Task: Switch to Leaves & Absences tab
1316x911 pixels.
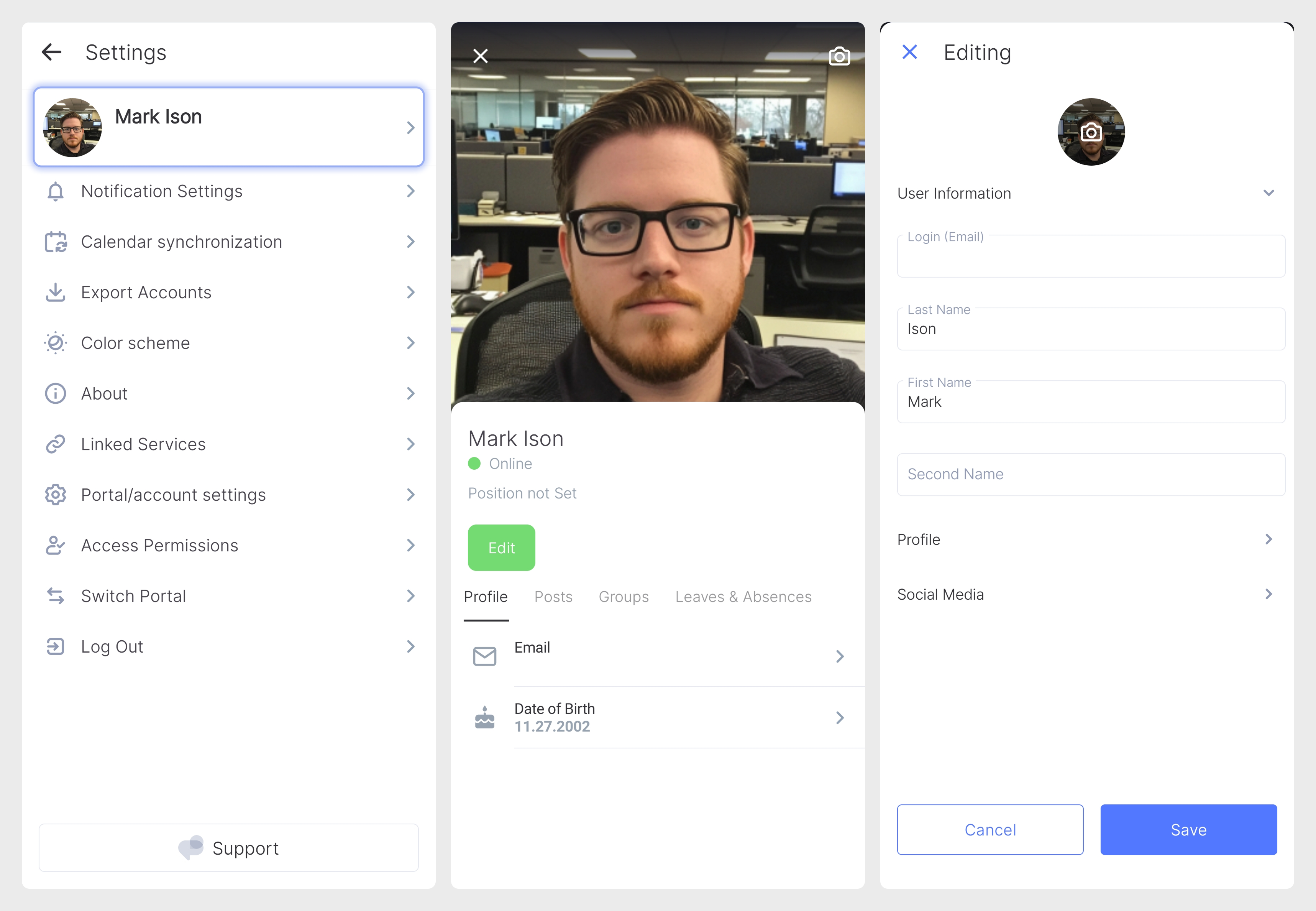Action: [x=743, y=597]
